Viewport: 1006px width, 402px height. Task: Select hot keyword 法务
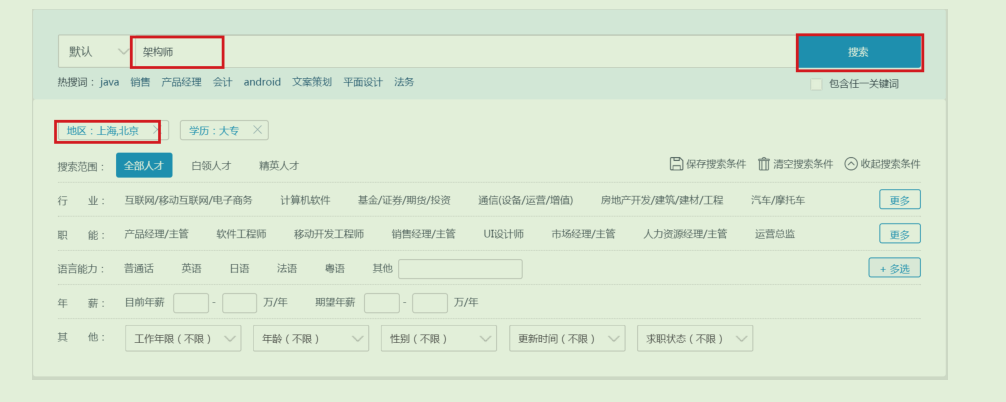(404, 82)
